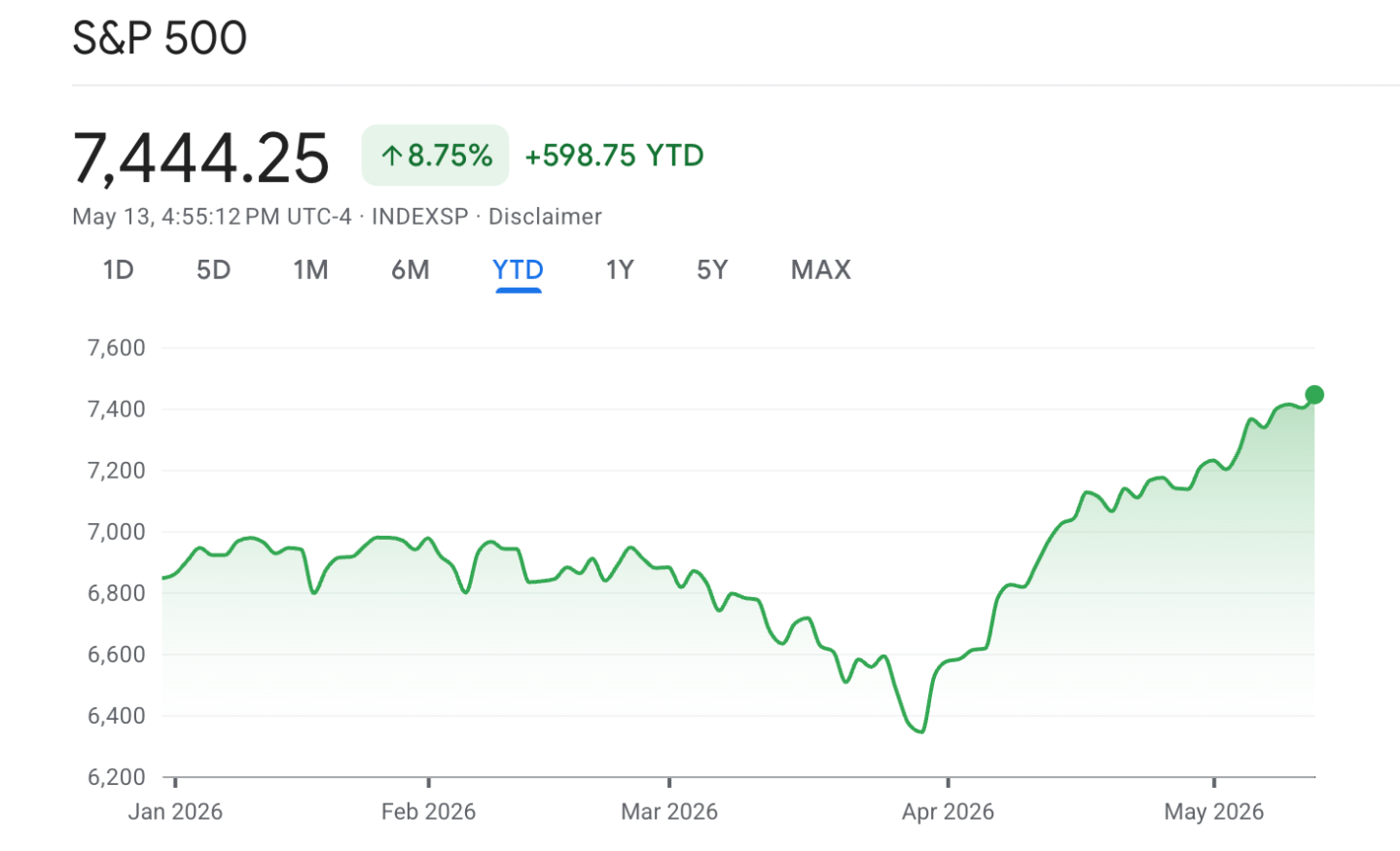Click the Feb 2026 axis marker

(428, 811)
